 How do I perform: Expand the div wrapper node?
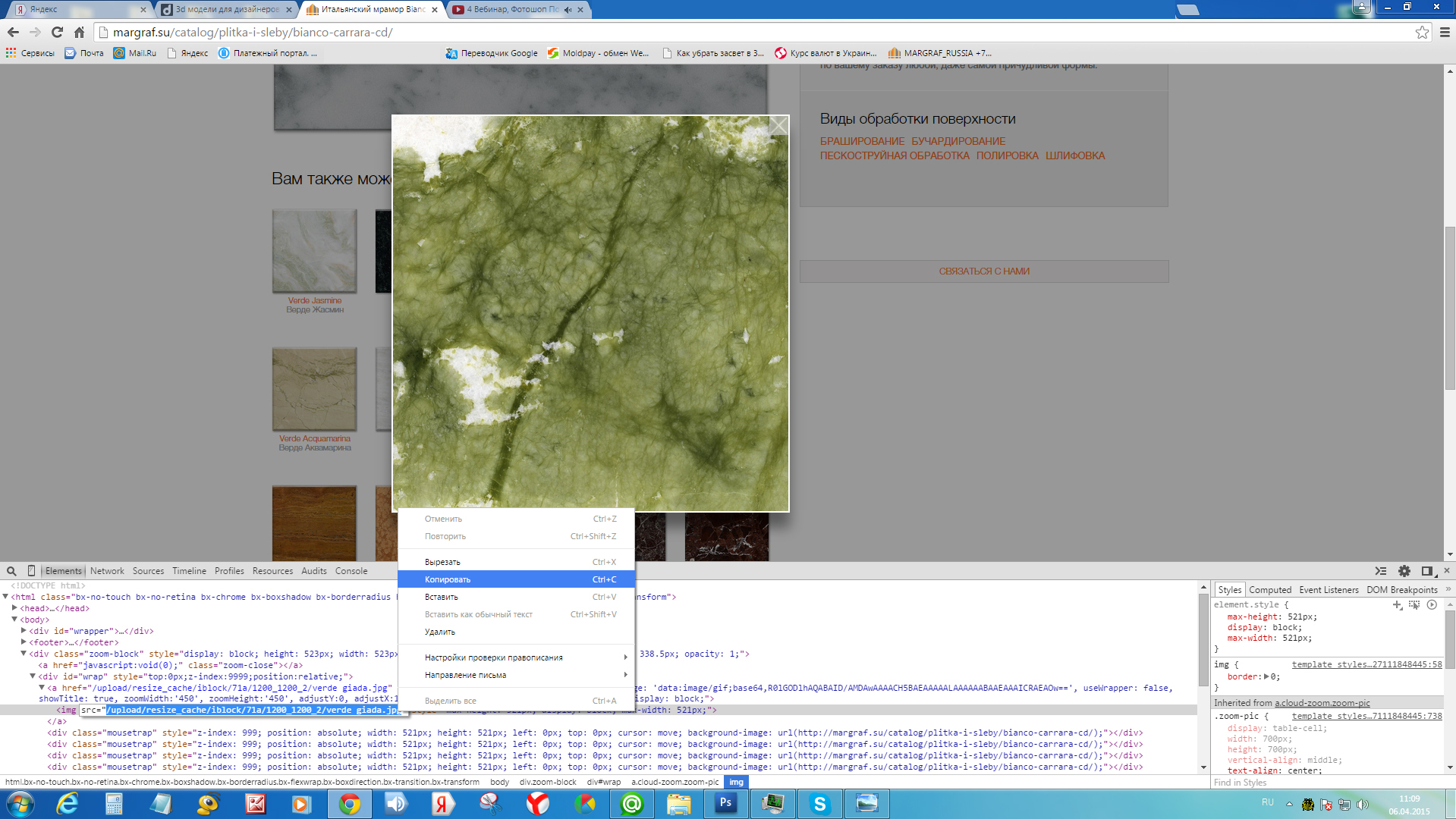point(24,631)
